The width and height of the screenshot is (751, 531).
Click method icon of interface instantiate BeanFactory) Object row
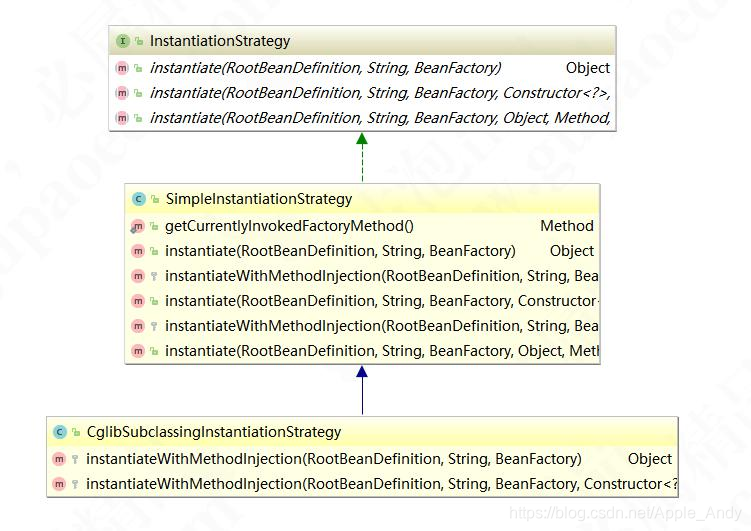point(122,68)
